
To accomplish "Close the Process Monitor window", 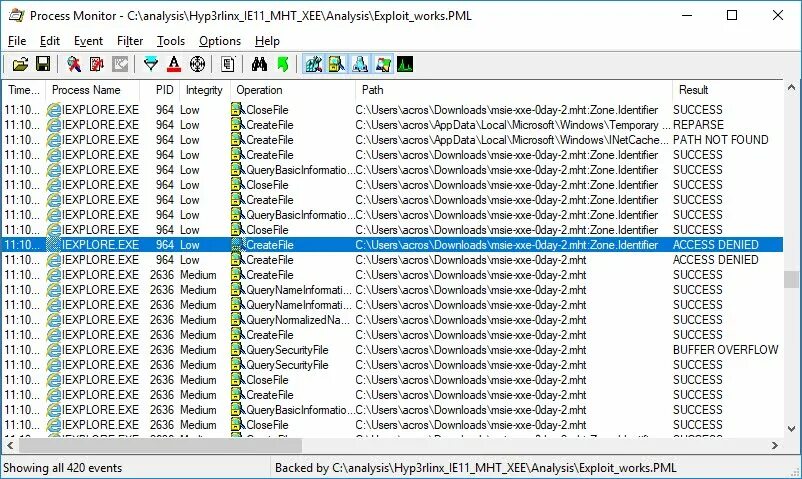I will (x=777, y=15).
